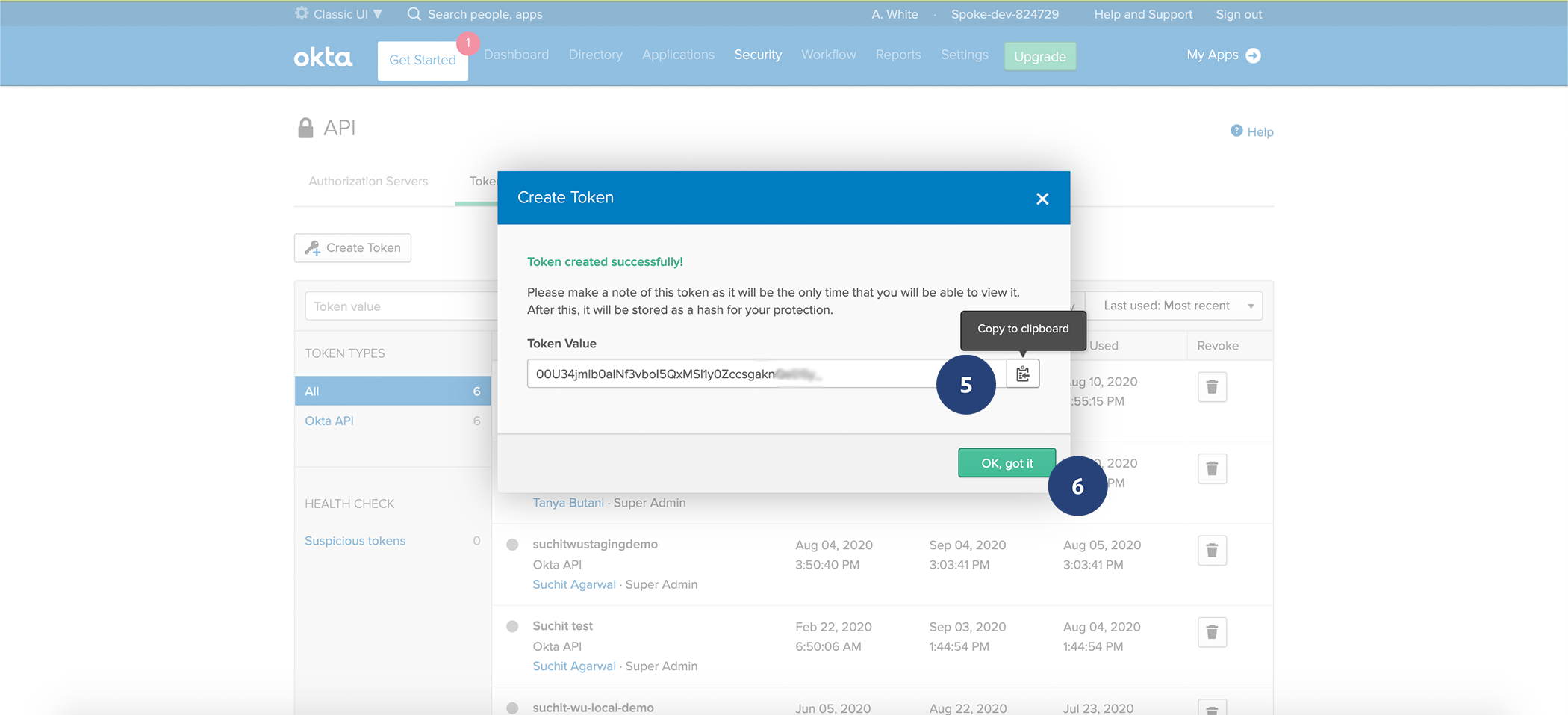Click Sign out
This screenshot has width=1568, height=715.
click(x=1239, y=14)
